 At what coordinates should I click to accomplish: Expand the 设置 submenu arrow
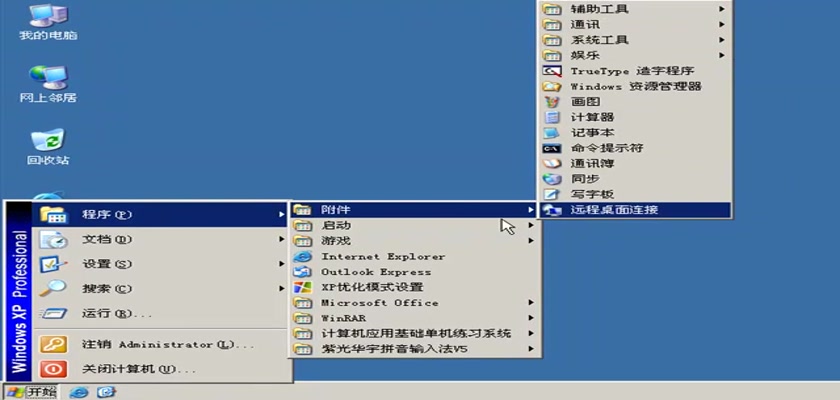pyautogui.click(x=282, y=263)
